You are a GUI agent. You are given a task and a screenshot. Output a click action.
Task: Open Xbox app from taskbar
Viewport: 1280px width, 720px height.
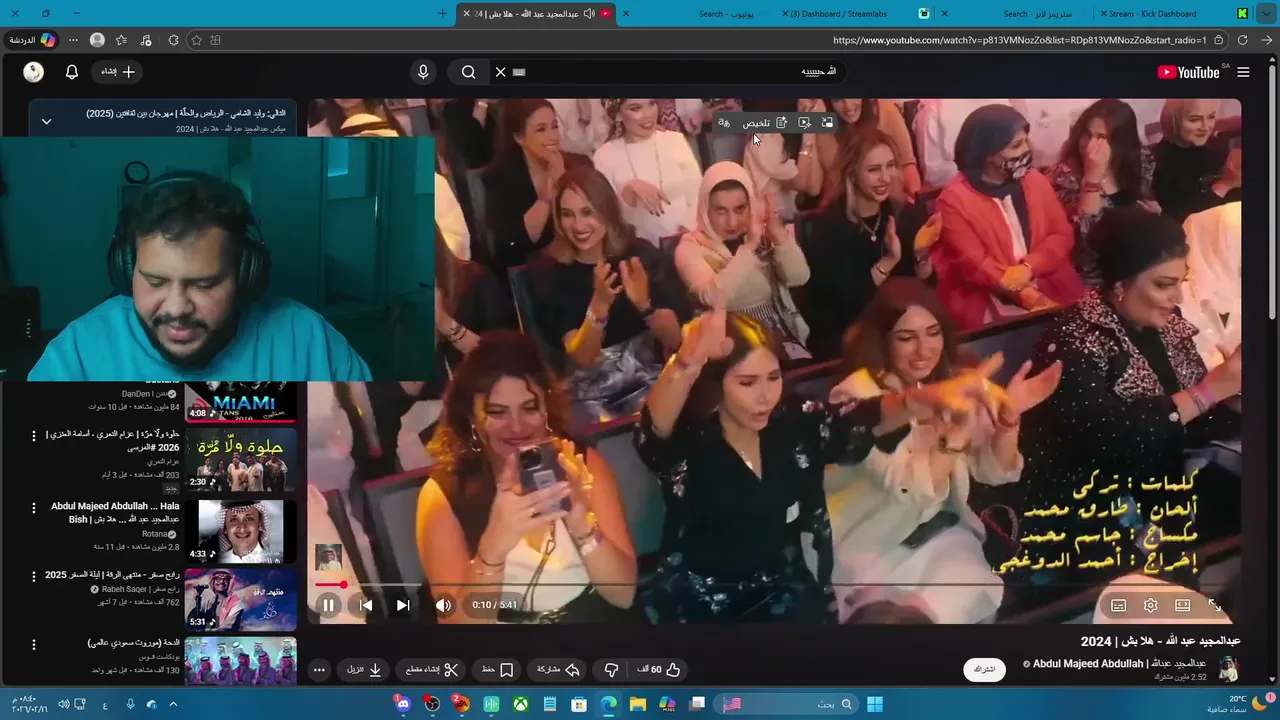(521, 704)
